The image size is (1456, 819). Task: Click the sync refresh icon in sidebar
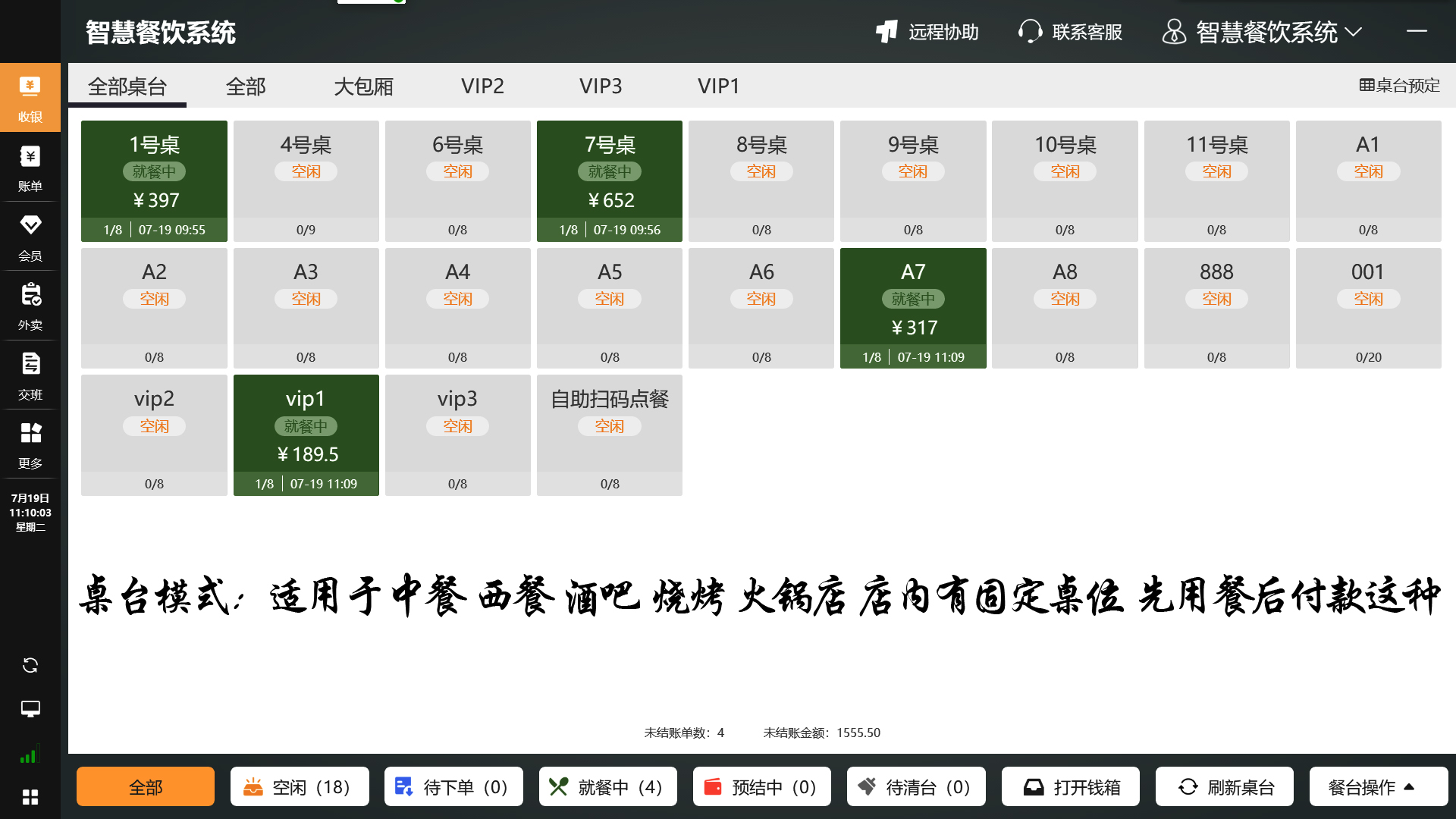(x=30, y=665)
